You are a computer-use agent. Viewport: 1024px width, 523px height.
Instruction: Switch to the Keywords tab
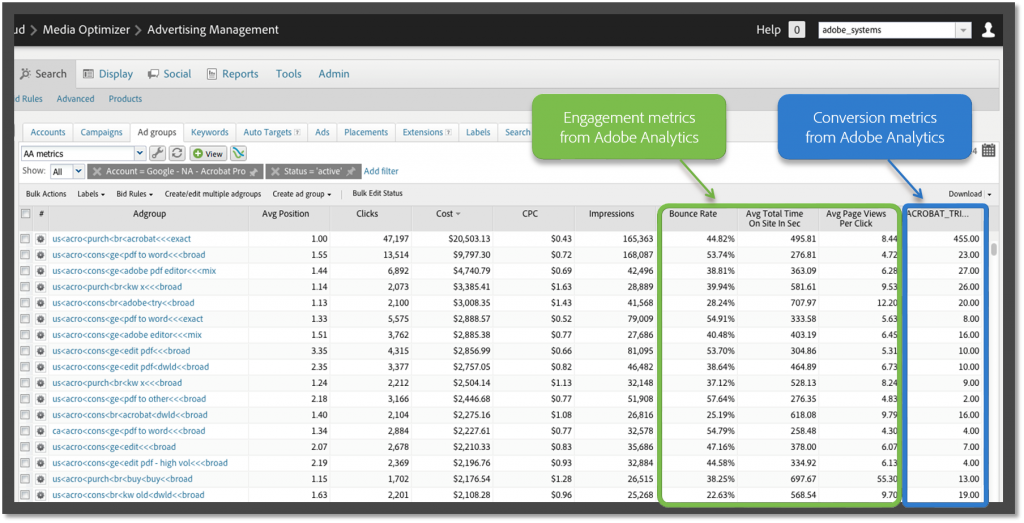(x=210, y=132)
